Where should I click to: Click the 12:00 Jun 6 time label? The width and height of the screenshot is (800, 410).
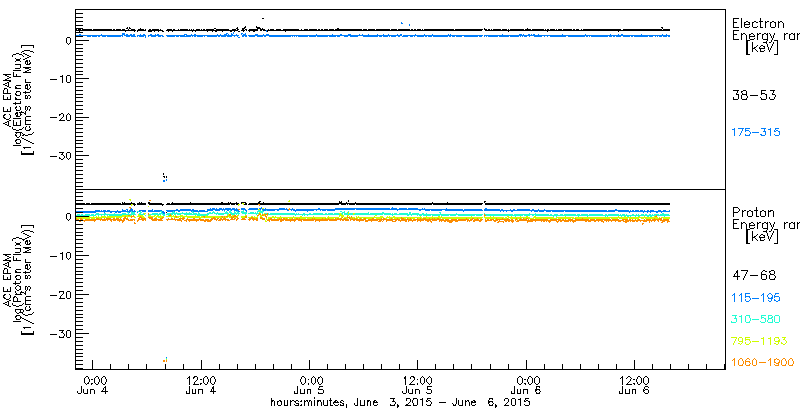click(635, 387)
